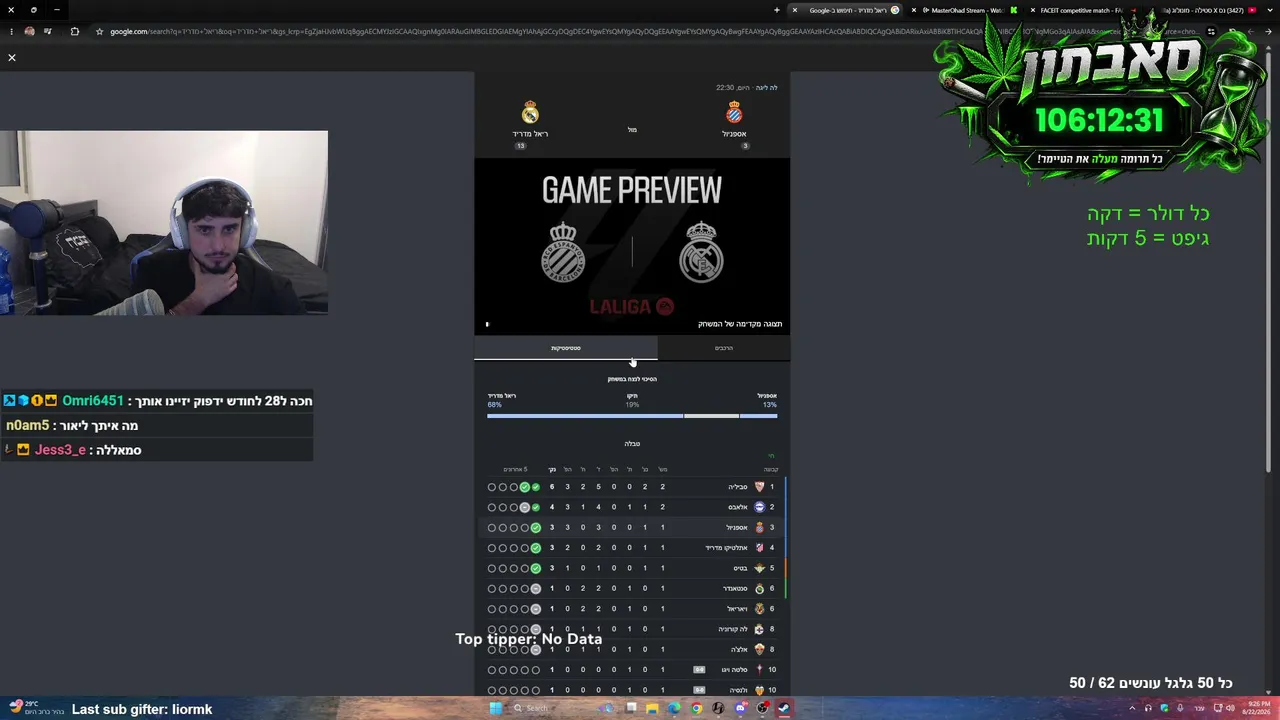The image size is (1280, 720).
Task: Click the streamer webcam feed
Action: [x=164, y=223]
